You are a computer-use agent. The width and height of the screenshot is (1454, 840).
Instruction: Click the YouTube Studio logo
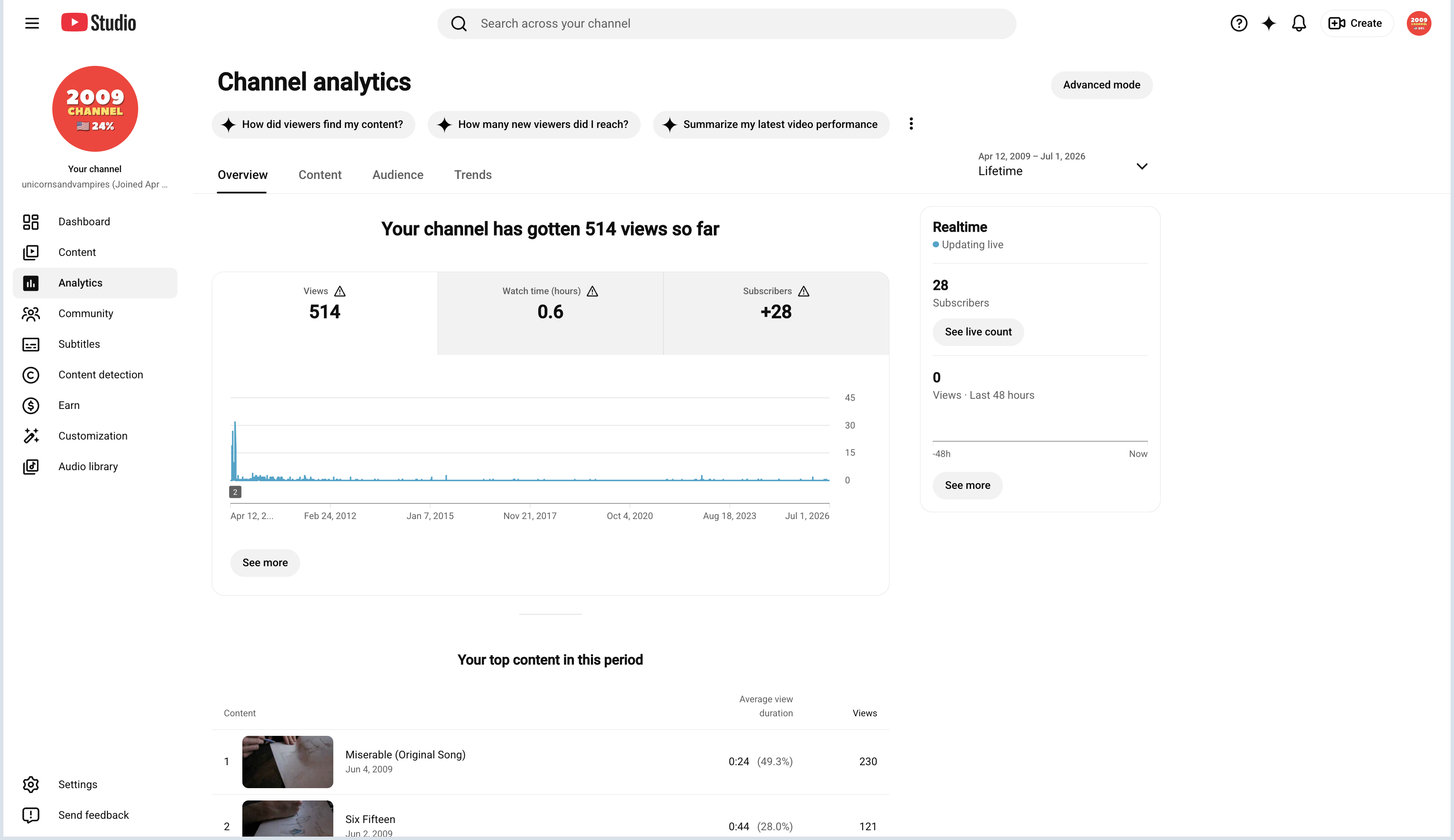[99, 23]
